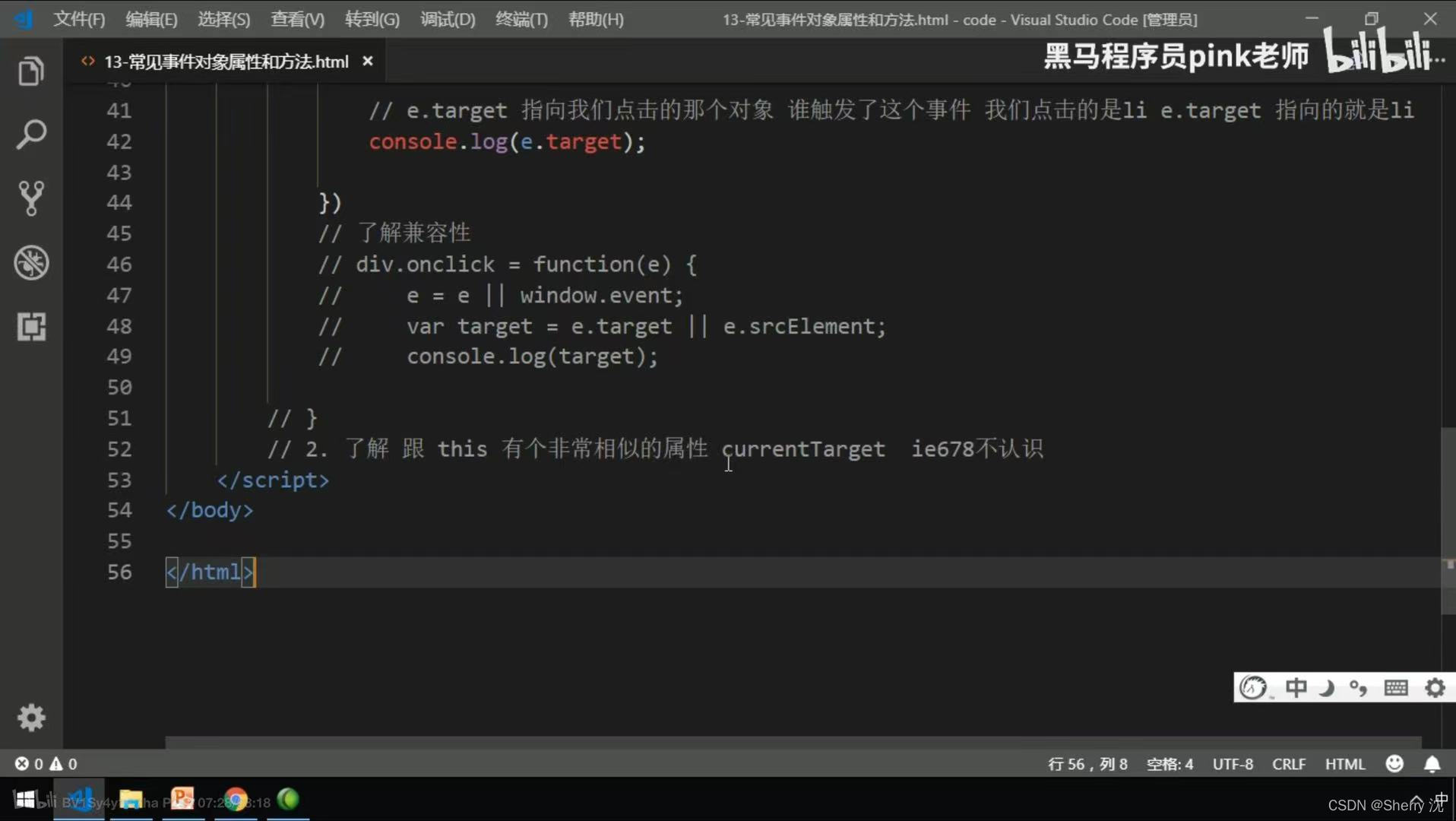Open the Source Control panel
The height and width of the screenshot is (821, 1456).
[x=31, y=198]
